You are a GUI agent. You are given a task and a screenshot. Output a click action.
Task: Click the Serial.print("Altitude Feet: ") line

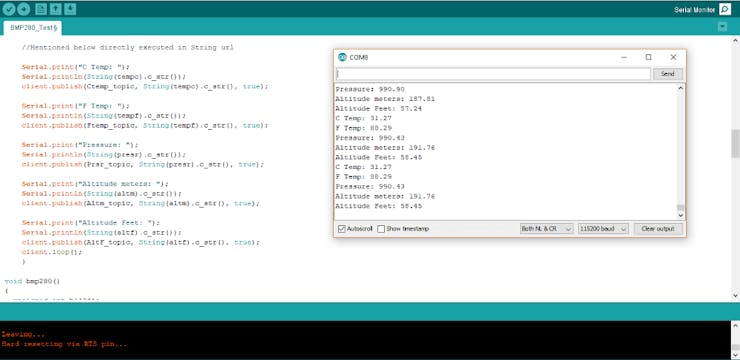(91, 223)
